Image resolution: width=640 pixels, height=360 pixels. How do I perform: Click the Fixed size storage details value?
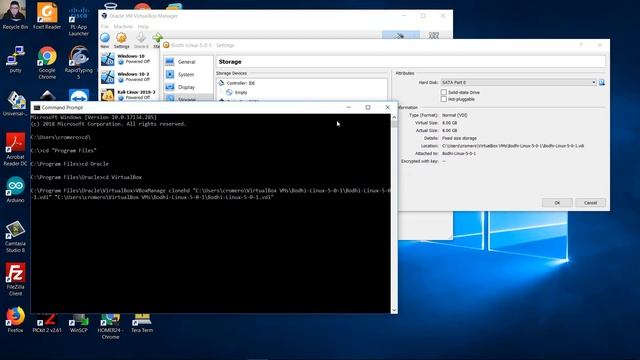click(x=459, y=138)
